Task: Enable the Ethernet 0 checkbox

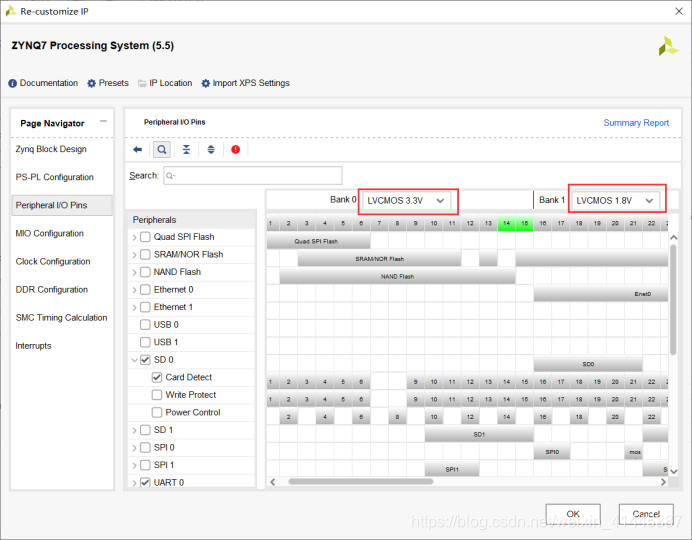Action: pos(145,290)
